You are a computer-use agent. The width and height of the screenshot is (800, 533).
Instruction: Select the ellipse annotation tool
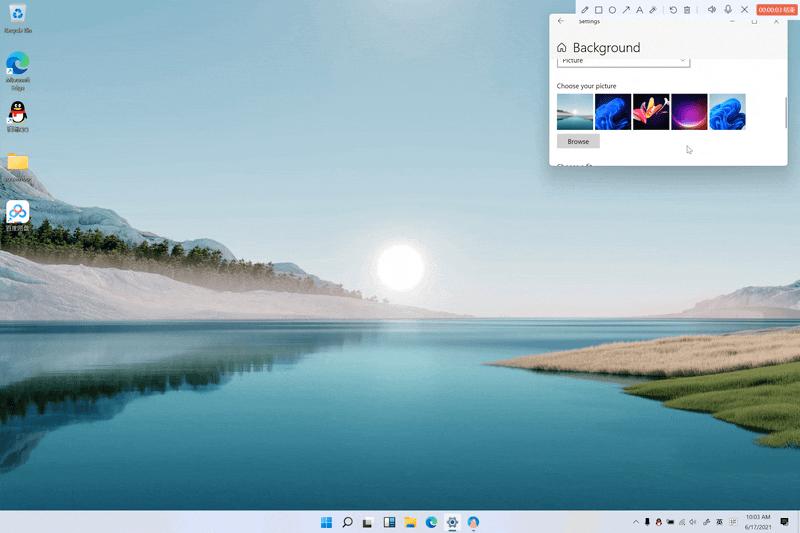(x=612, y=10)
